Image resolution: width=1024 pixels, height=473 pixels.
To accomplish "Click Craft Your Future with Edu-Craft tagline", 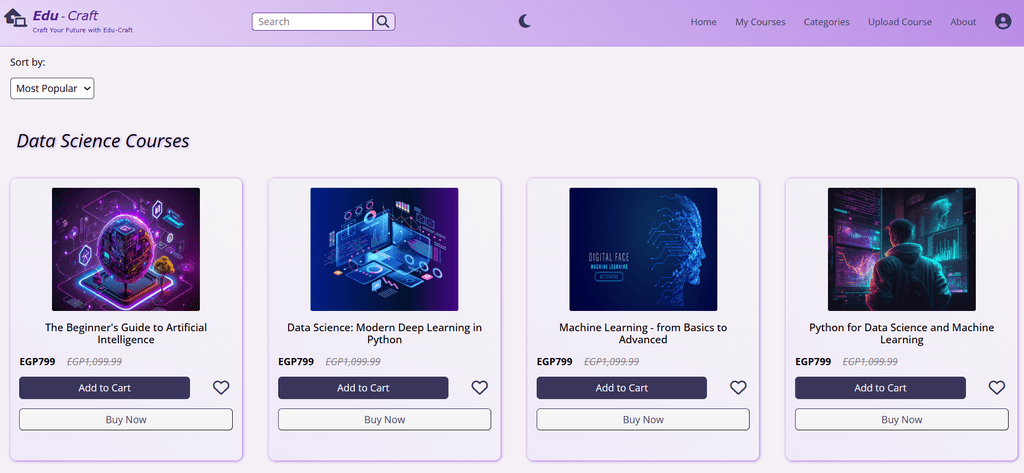I will (83, 30).
